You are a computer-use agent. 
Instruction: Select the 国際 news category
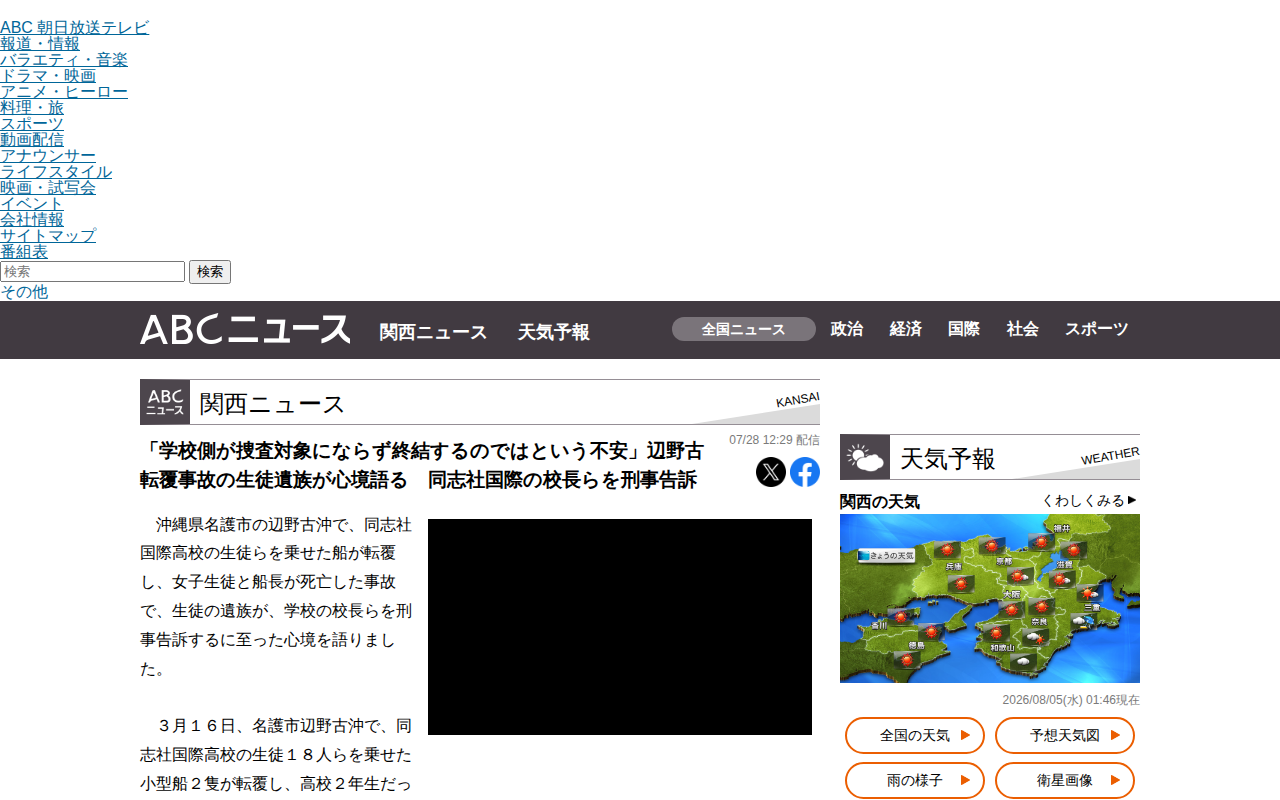(964, 329)
